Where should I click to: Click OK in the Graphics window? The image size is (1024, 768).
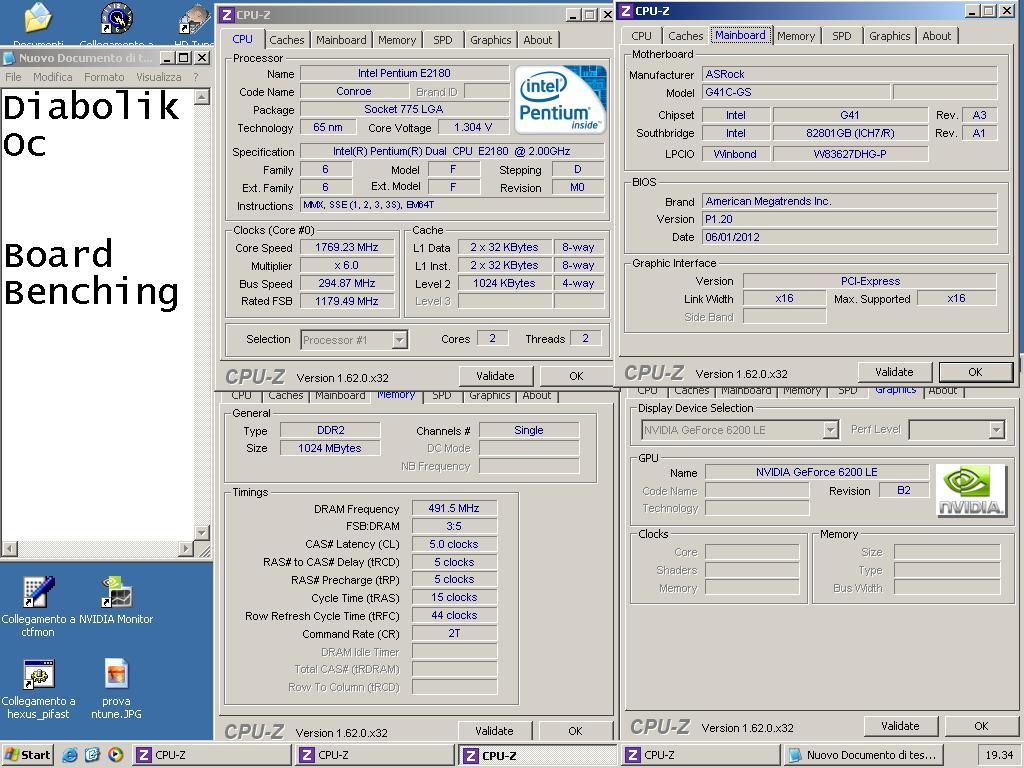981,726
